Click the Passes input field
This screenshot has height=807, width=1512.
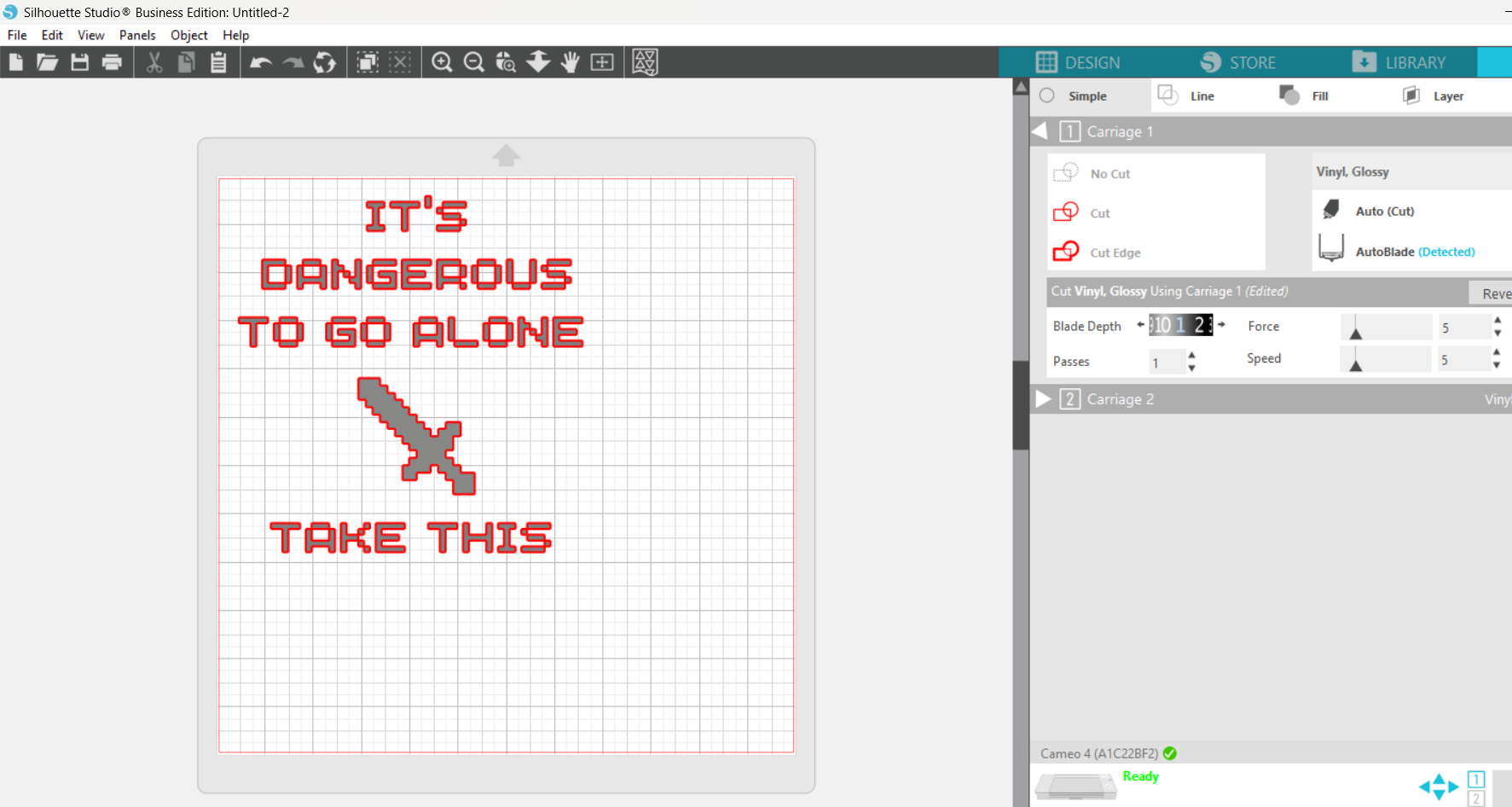[1167, 362]
